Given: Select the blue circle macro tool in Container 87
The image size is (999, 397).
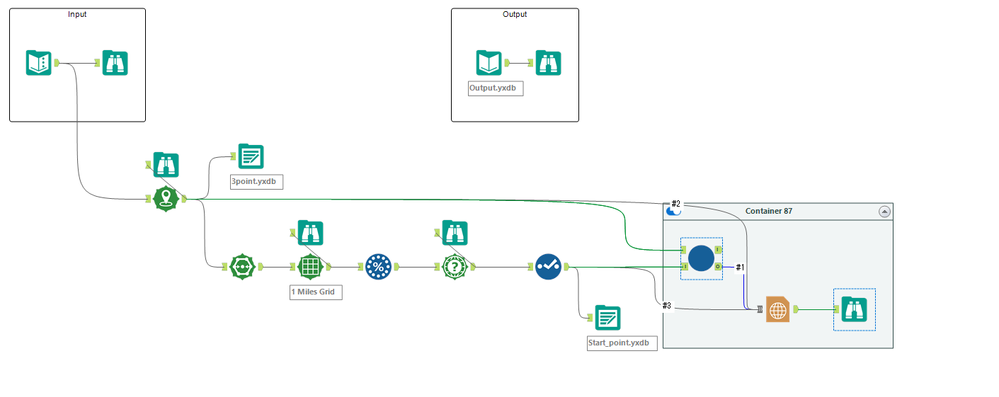Looking at the screenshot, I should (x=701, y=259).
